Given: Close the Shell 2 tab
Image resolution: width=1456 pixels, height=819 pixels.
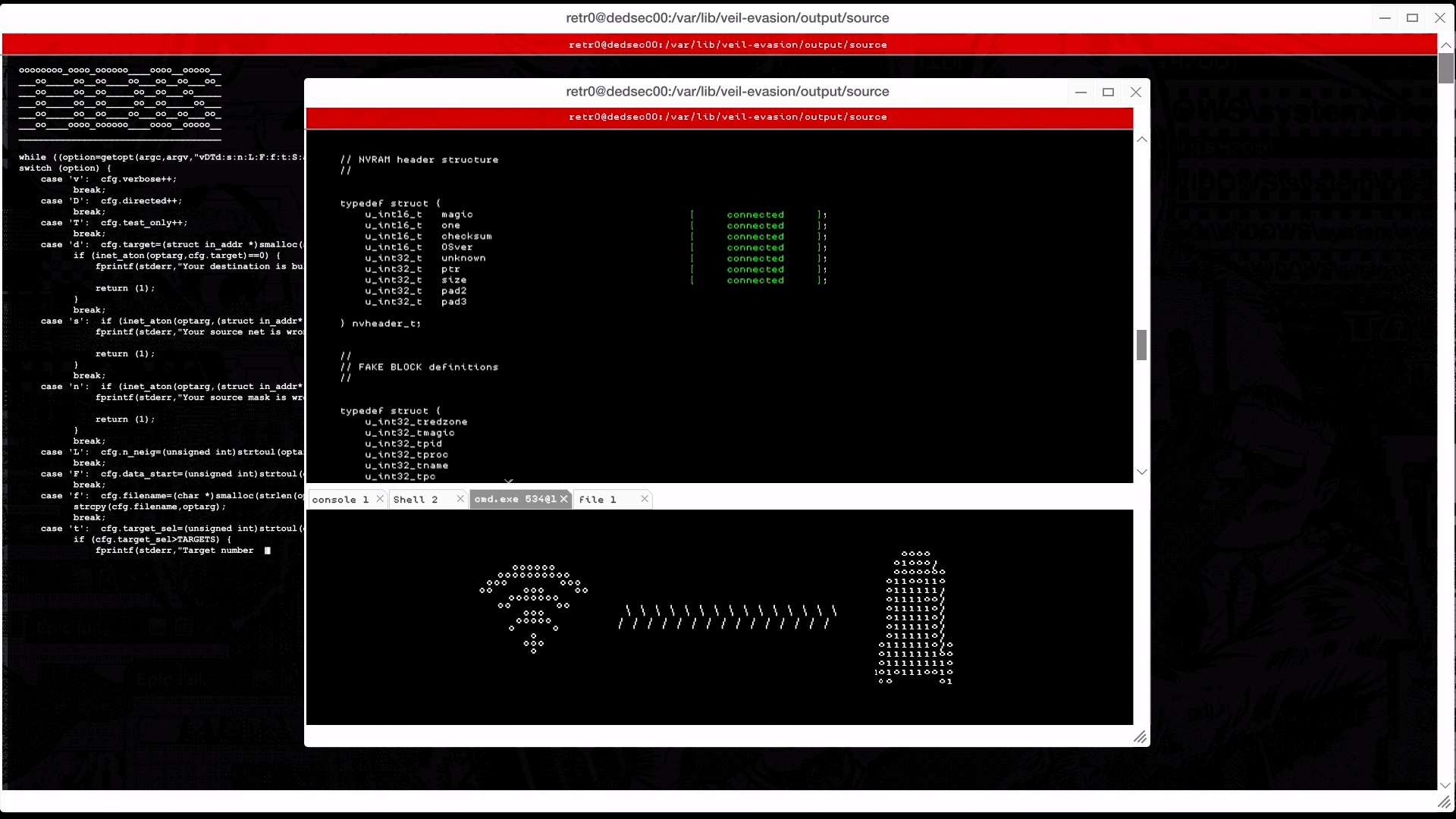Looking at the screenshot, I should (x=460, y=499).
